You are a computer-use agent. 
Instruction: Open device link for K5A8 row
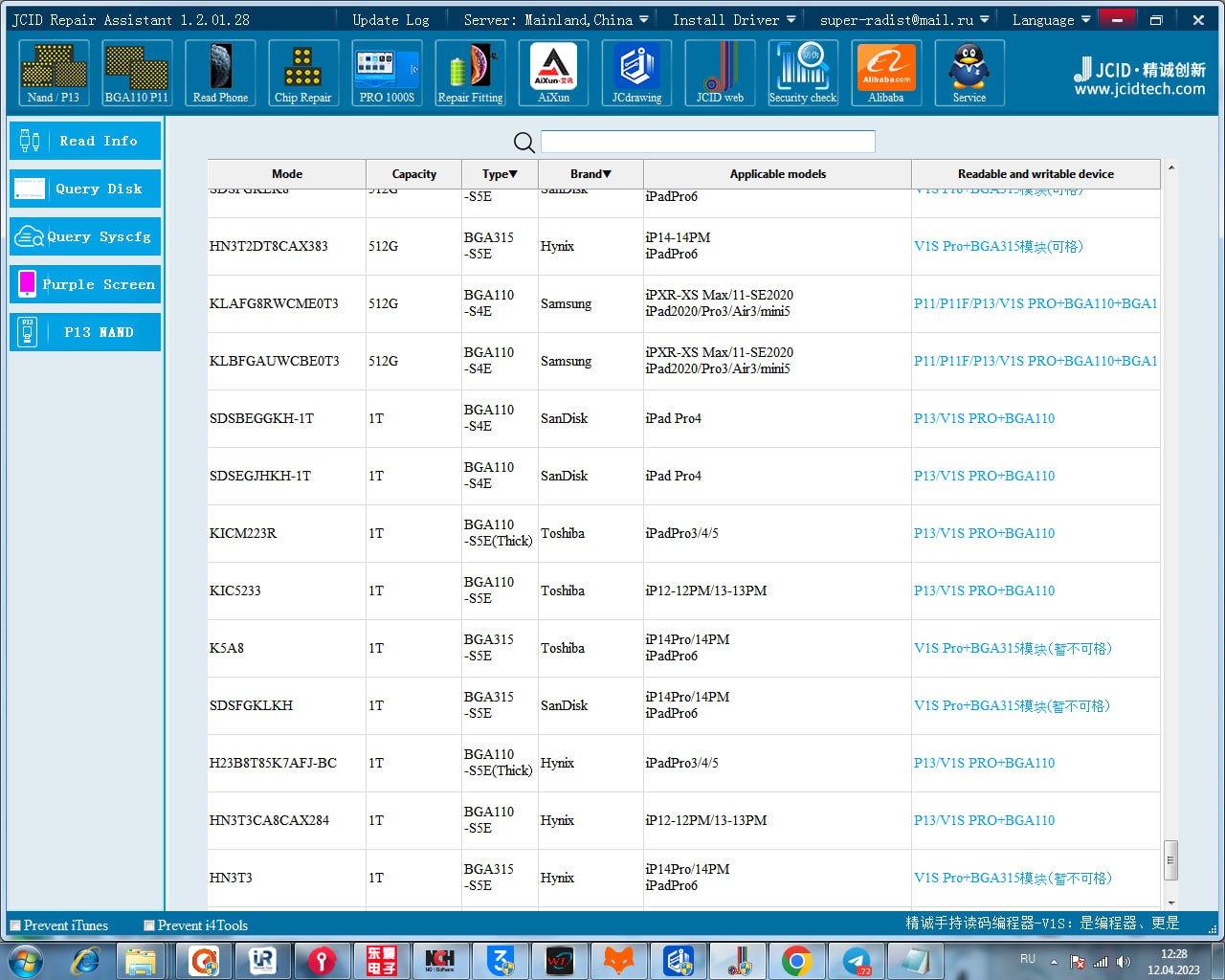tap(1013, 648)
